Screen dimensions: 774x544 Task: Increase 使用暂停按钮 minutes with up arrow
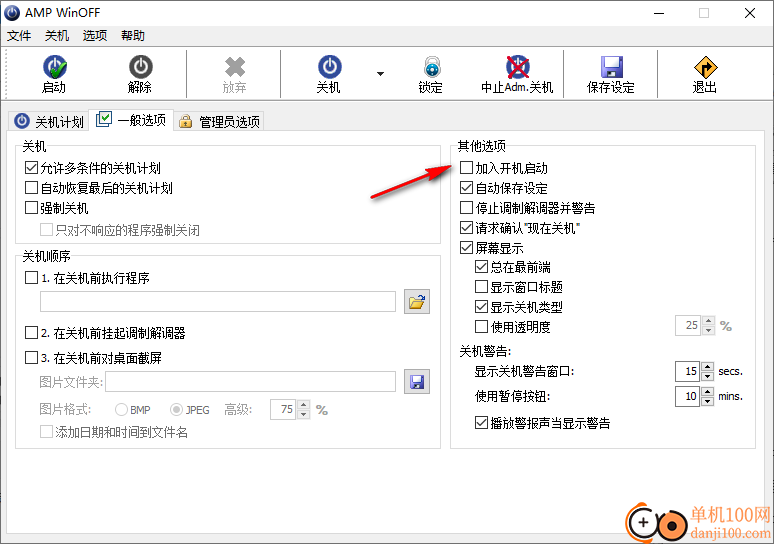(x=707, y=392)
